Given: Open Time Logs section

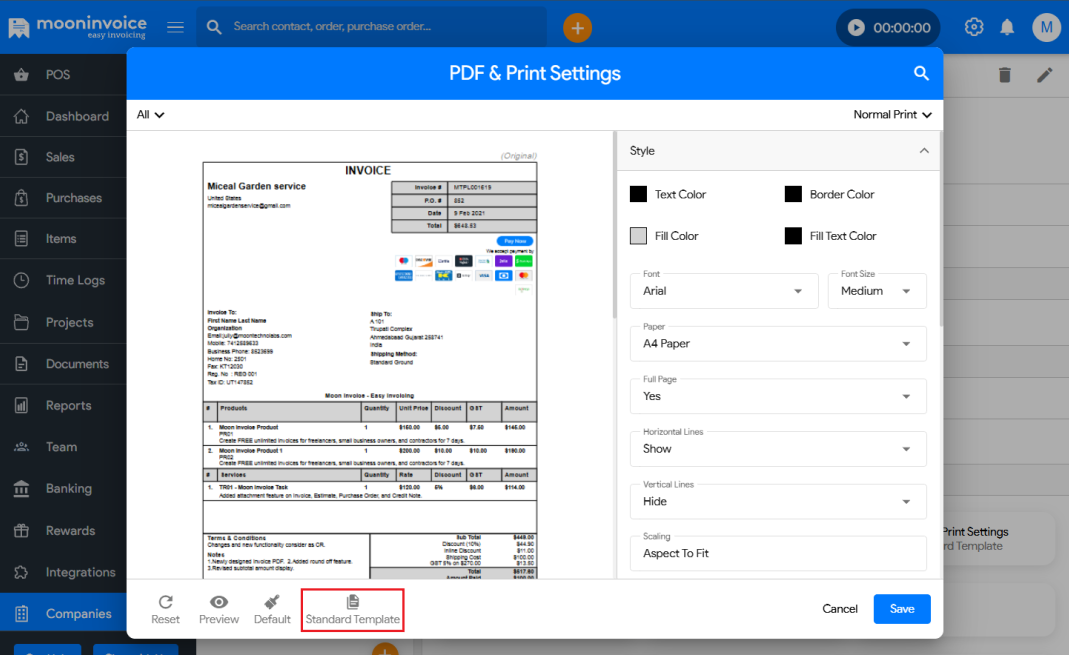Looking at the screenshot, I should (63, 281).
